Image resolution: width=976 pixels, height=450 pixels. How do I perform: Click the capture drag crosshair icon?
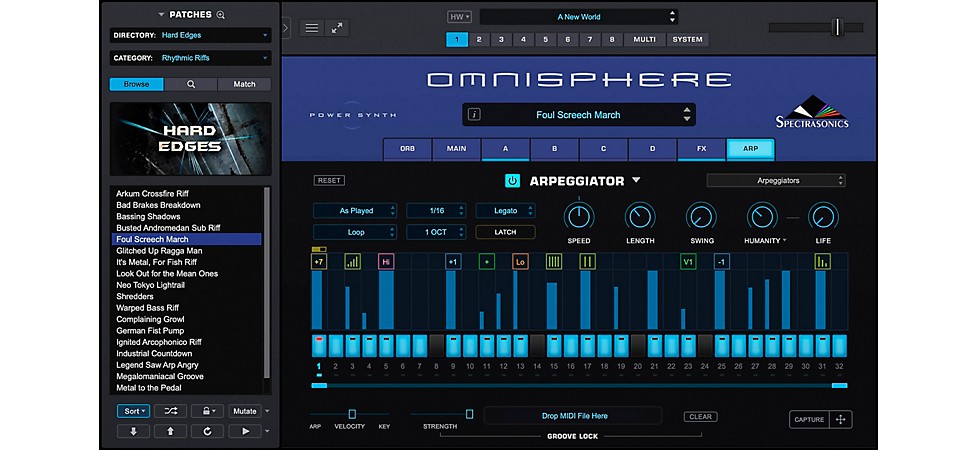[x=840, y=420]
